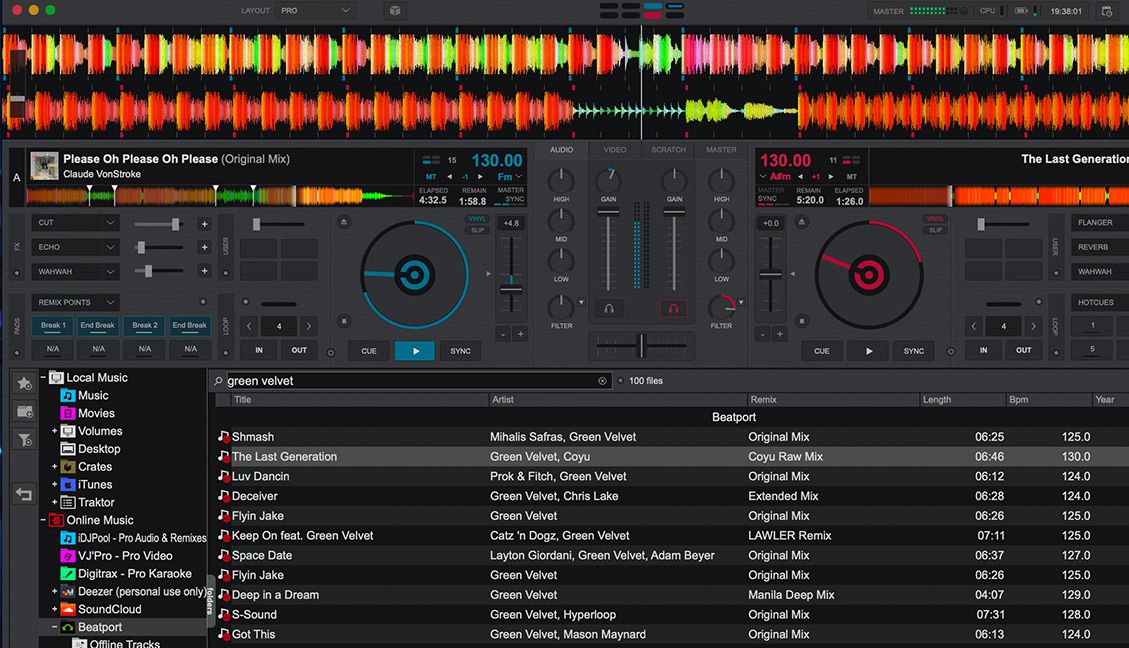Open the ECHO effect dropdown
Image resolution: width=1129 pixels, height=648 pixels.
pyautogui.click(x=76, y=247)
